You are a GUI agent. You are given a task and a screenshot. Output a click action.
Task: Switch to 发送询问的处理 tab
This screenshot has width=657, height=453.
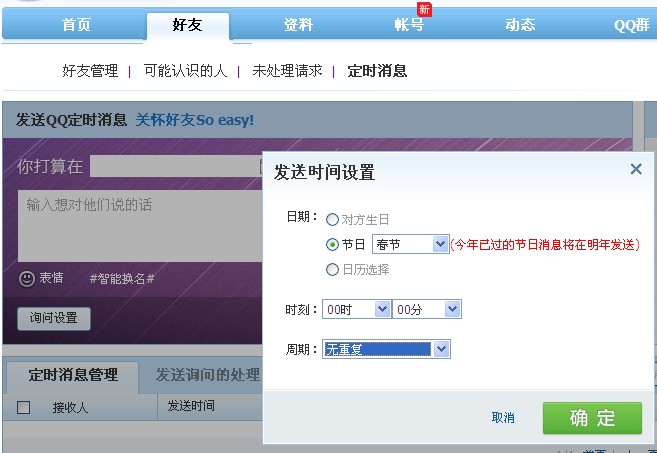(208, 375)
